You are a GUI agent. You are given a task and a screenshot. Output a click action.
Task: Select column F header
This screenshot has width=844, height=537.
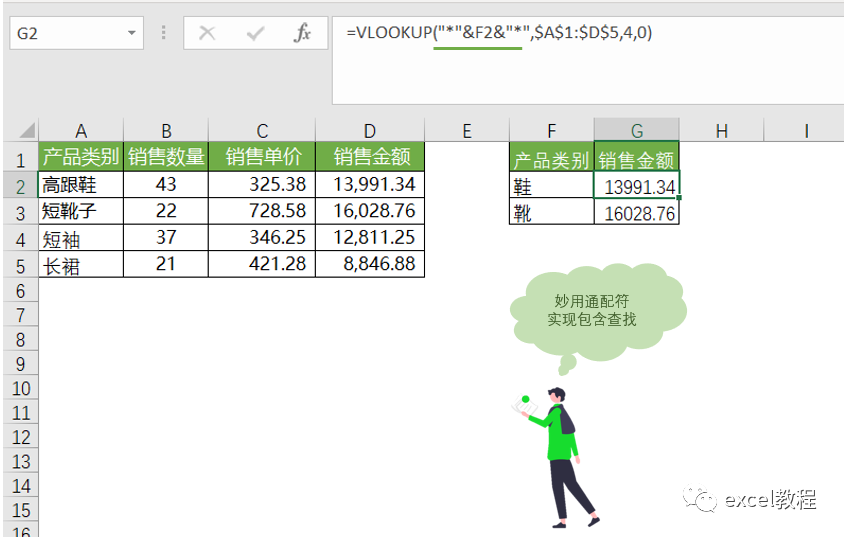[x=552, y=130]
